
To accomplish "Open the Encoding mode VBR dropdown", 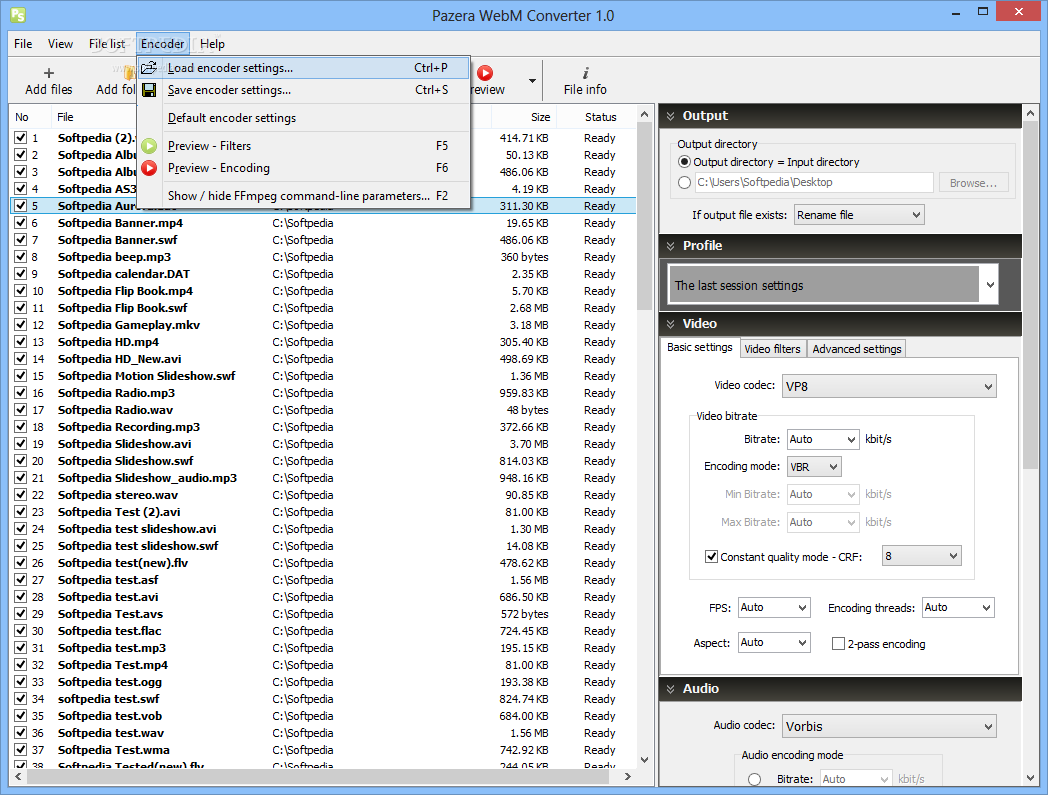I will [x=813, y=467].
